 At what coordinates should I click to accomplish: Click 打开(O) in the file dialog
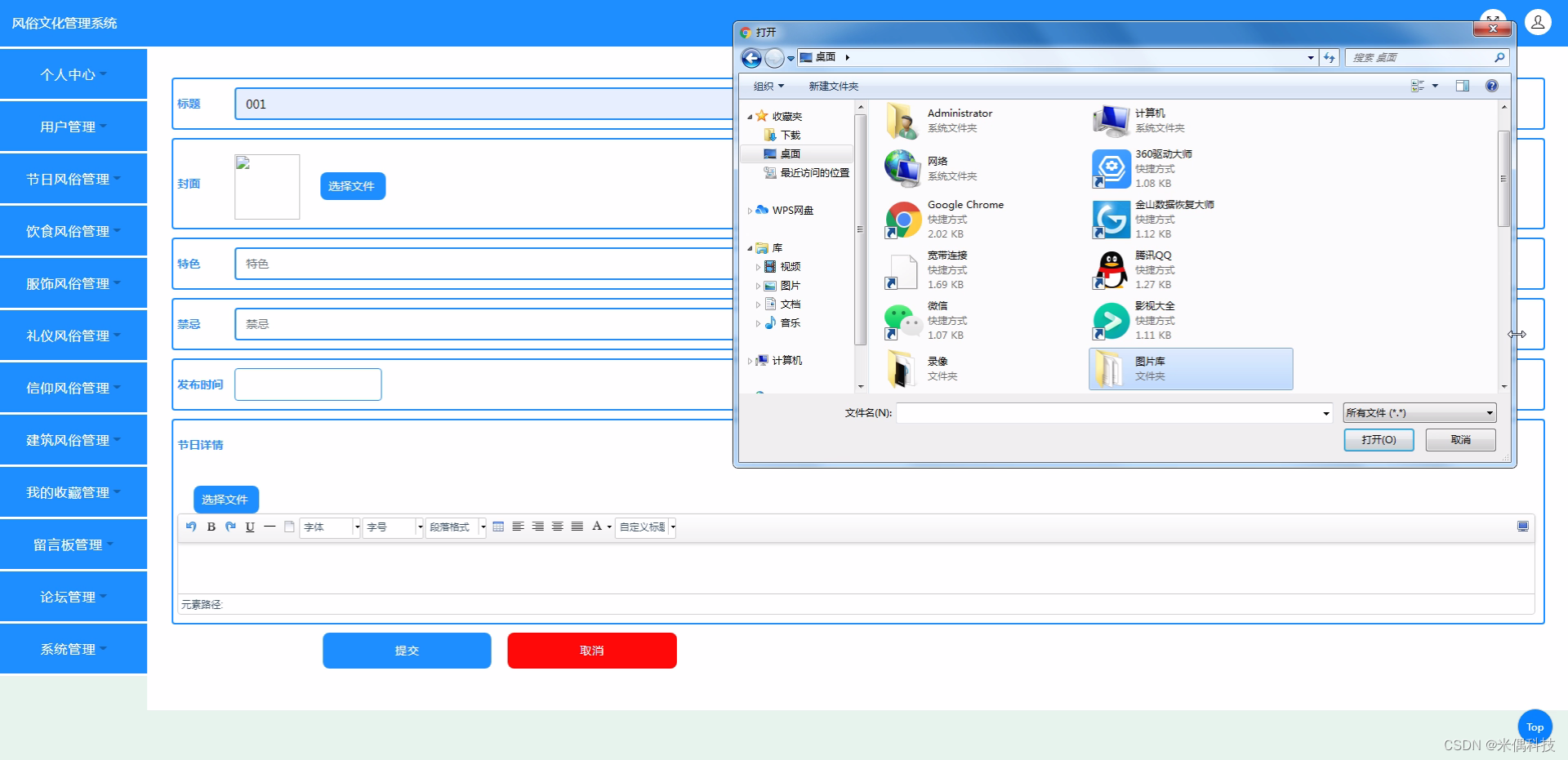pyautogui.click(x=1379, y=439)
